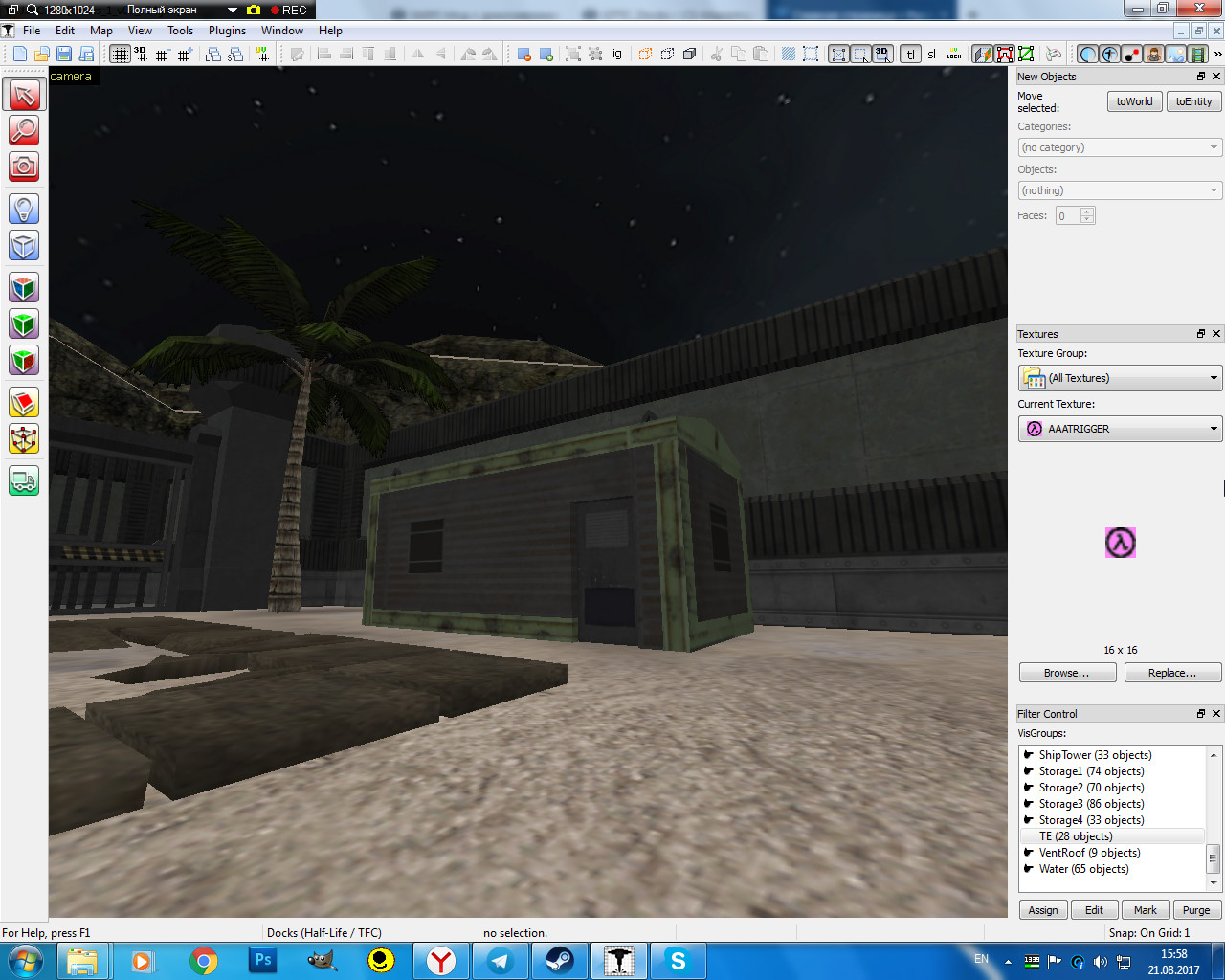1225x980 pixels.
Task: Toggle the 3D grid display
Action: (x=141, y=54)
